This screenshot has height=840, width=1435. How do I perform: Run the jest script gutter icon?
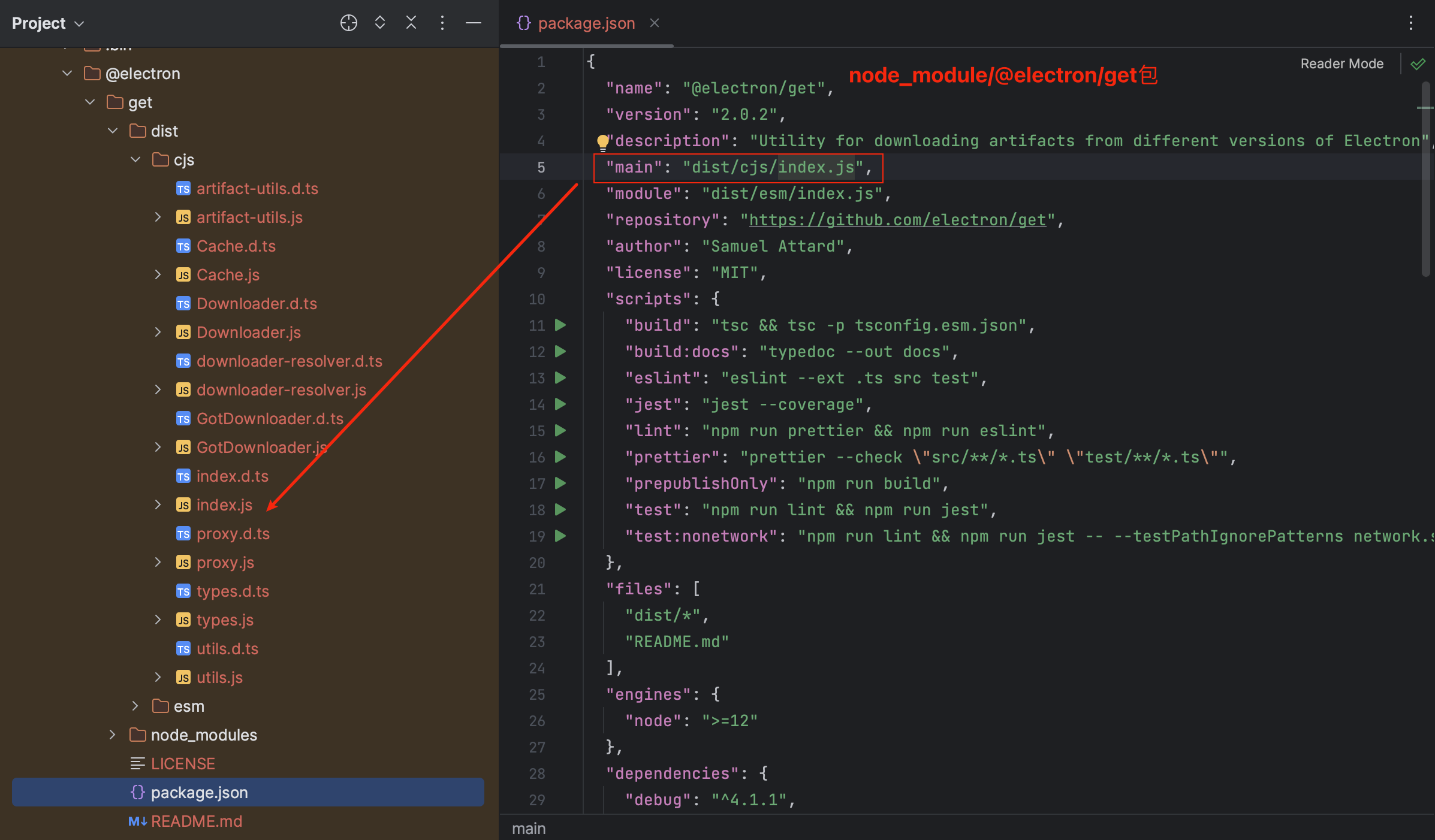[560, 404]
